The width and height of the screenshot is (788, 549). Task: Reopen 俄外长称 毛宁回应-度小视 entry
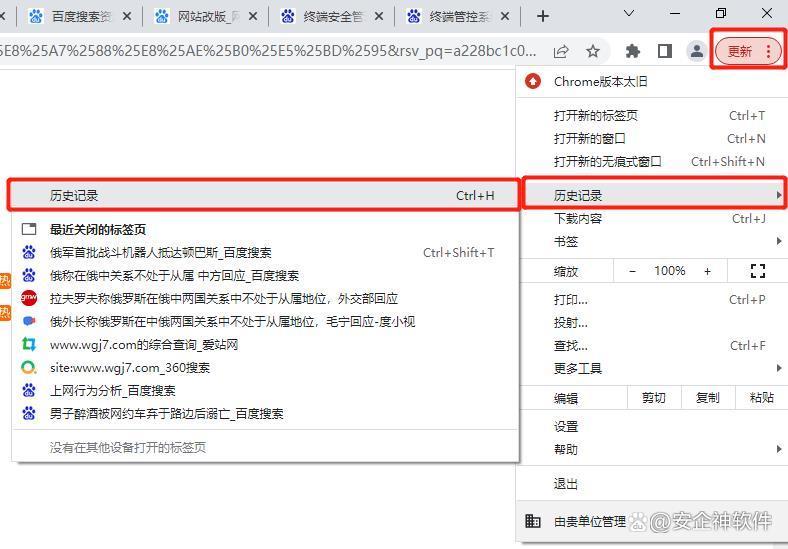265,322
